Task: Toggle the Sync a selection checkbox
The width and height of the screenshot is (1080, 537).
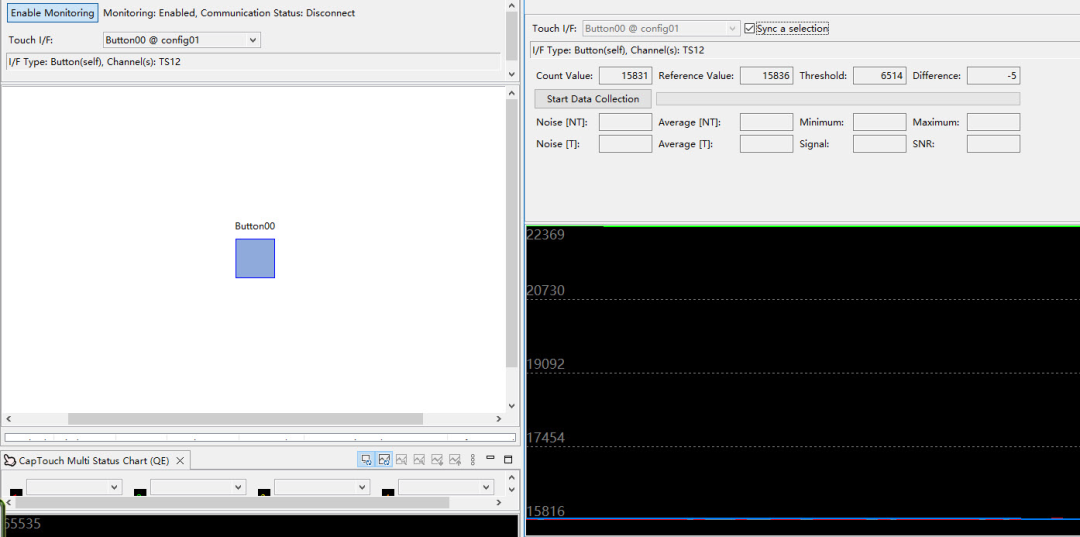Action: [750, 29]
